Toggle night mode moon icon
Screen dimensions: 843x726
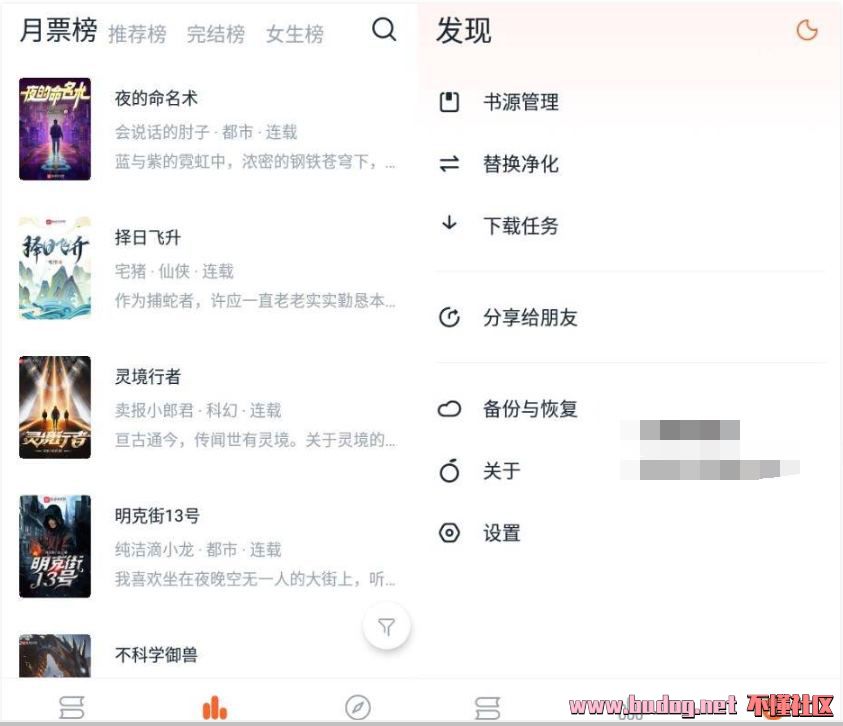coord(806,30)
